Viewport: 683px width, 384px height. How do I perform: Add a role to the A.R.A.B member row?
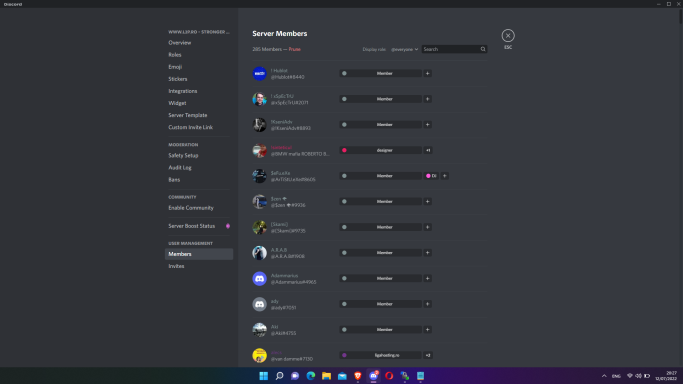(427, 253)
